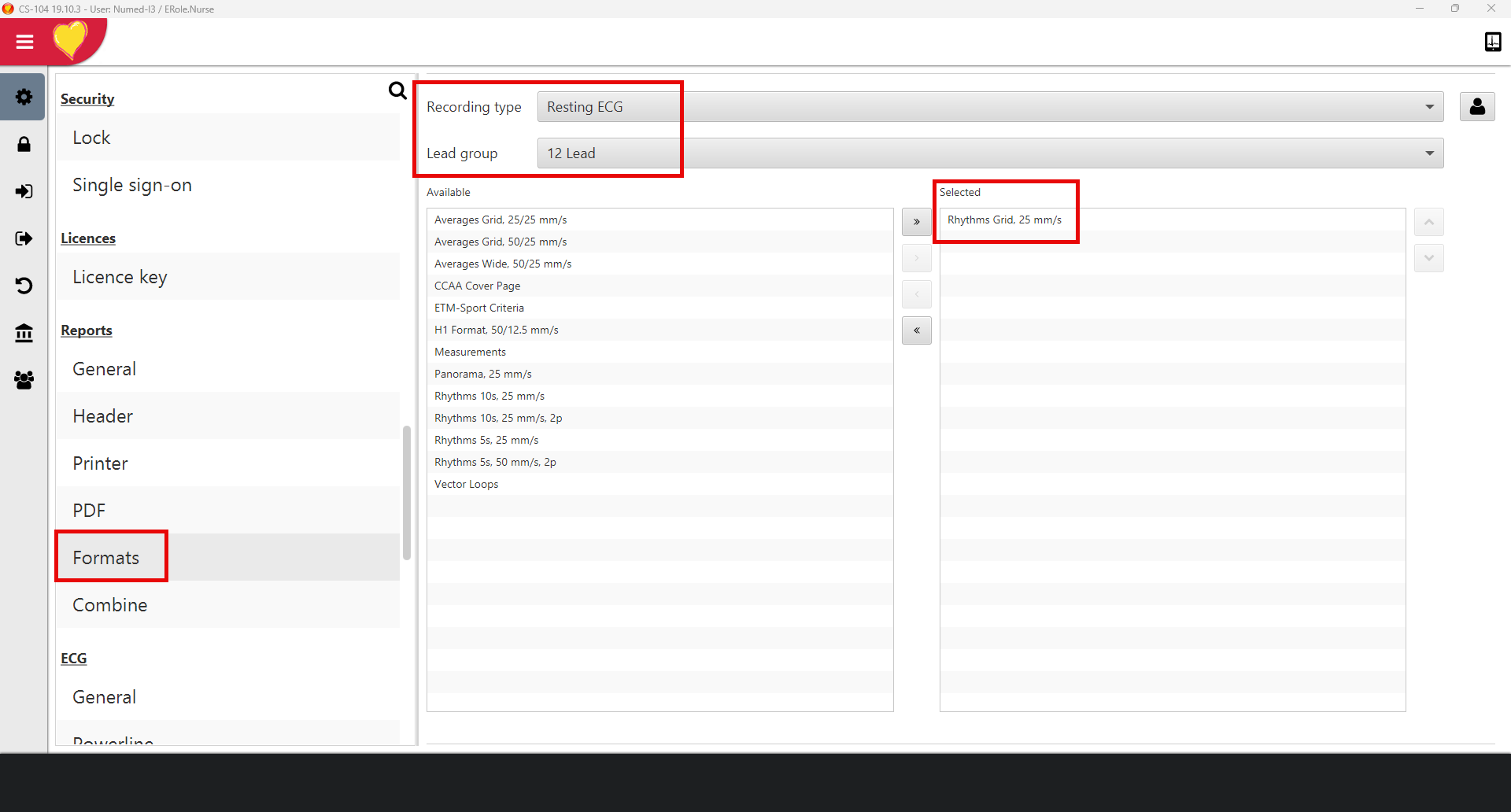Screen dimensions: 1511x812
Task: Remove all formats with double-left arrow button
Action: coord(916,330)
